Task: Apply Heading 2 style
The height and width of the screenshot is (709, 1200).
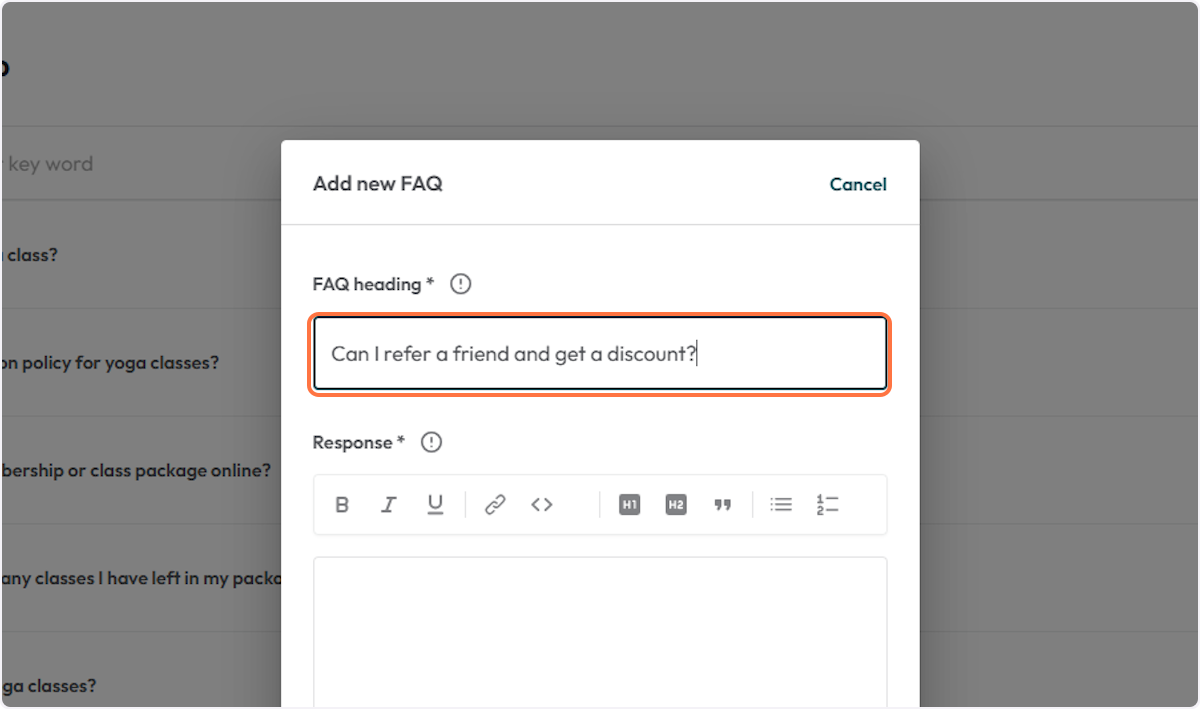Action: coord(675,504)
